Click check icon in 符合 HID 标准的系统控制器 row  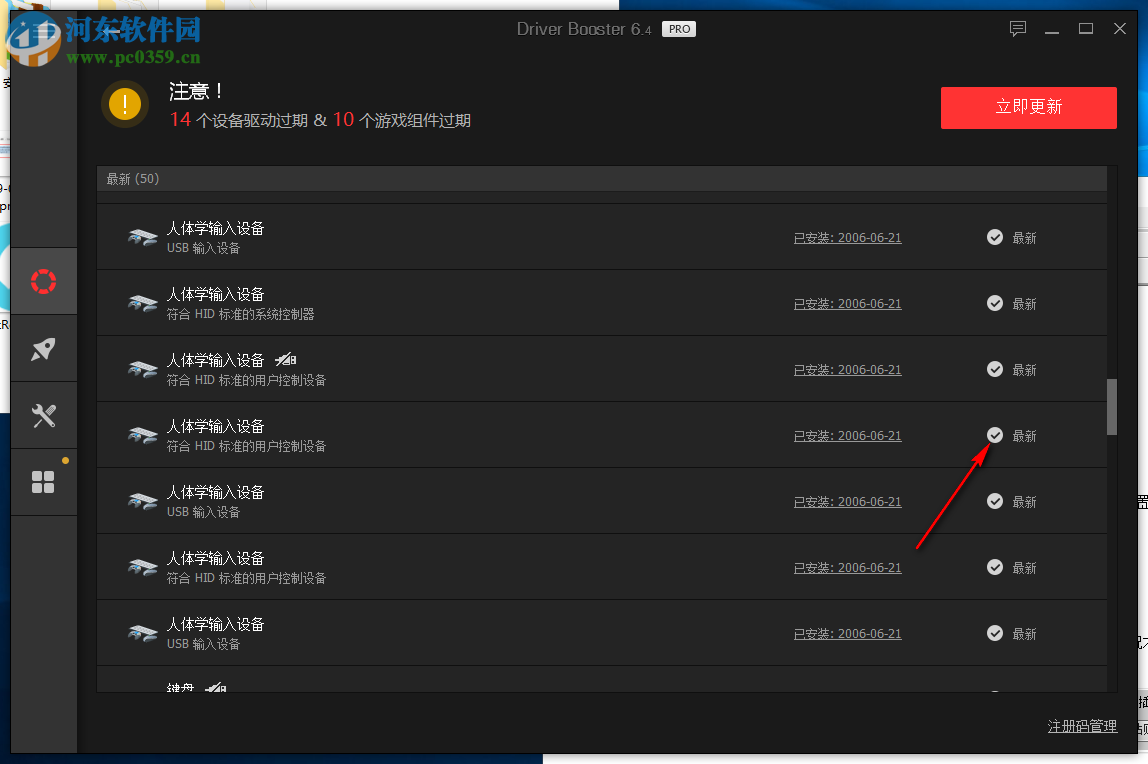pos(994,303)
